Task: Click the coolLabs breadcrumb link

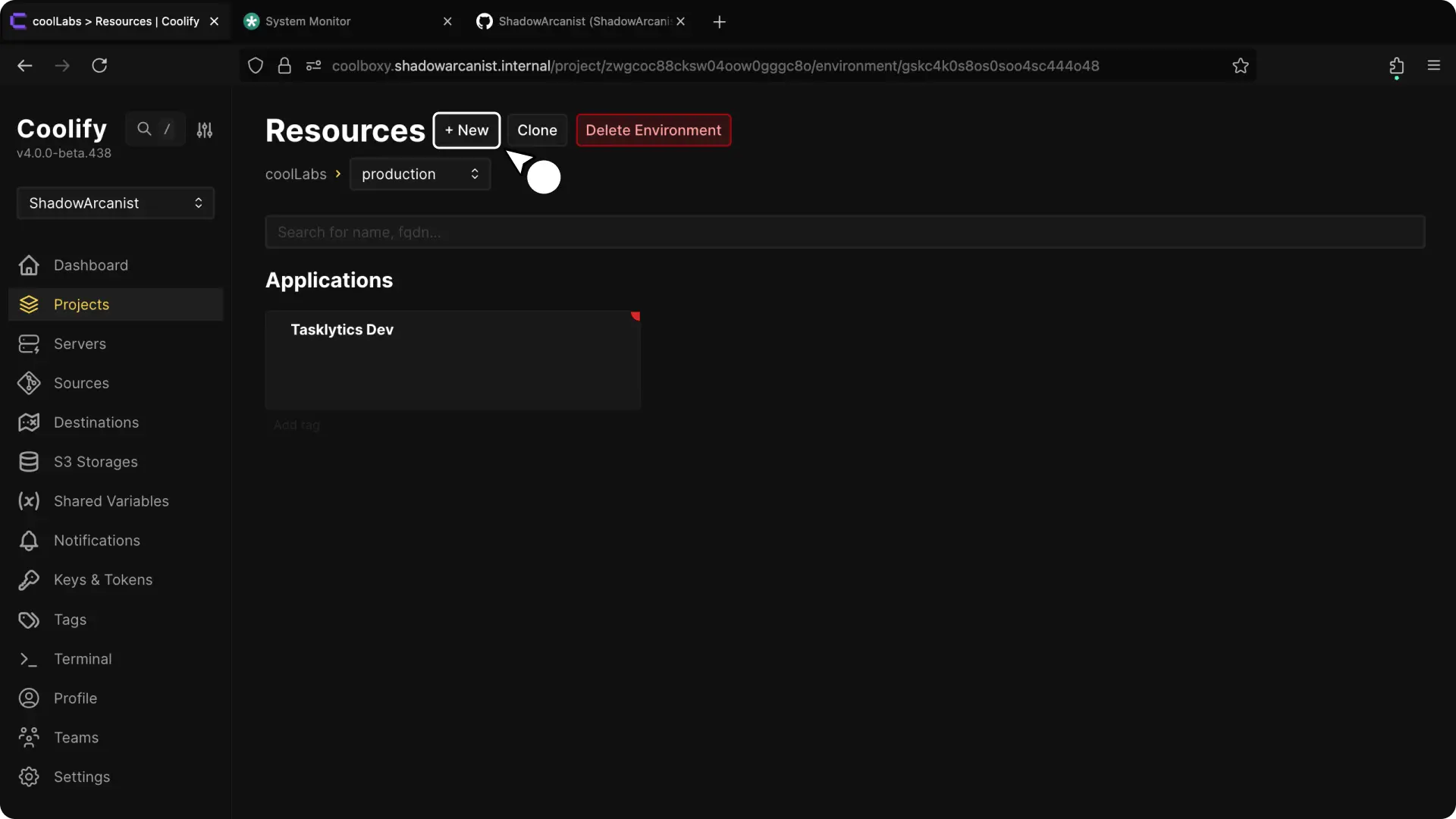Action: 296,174
